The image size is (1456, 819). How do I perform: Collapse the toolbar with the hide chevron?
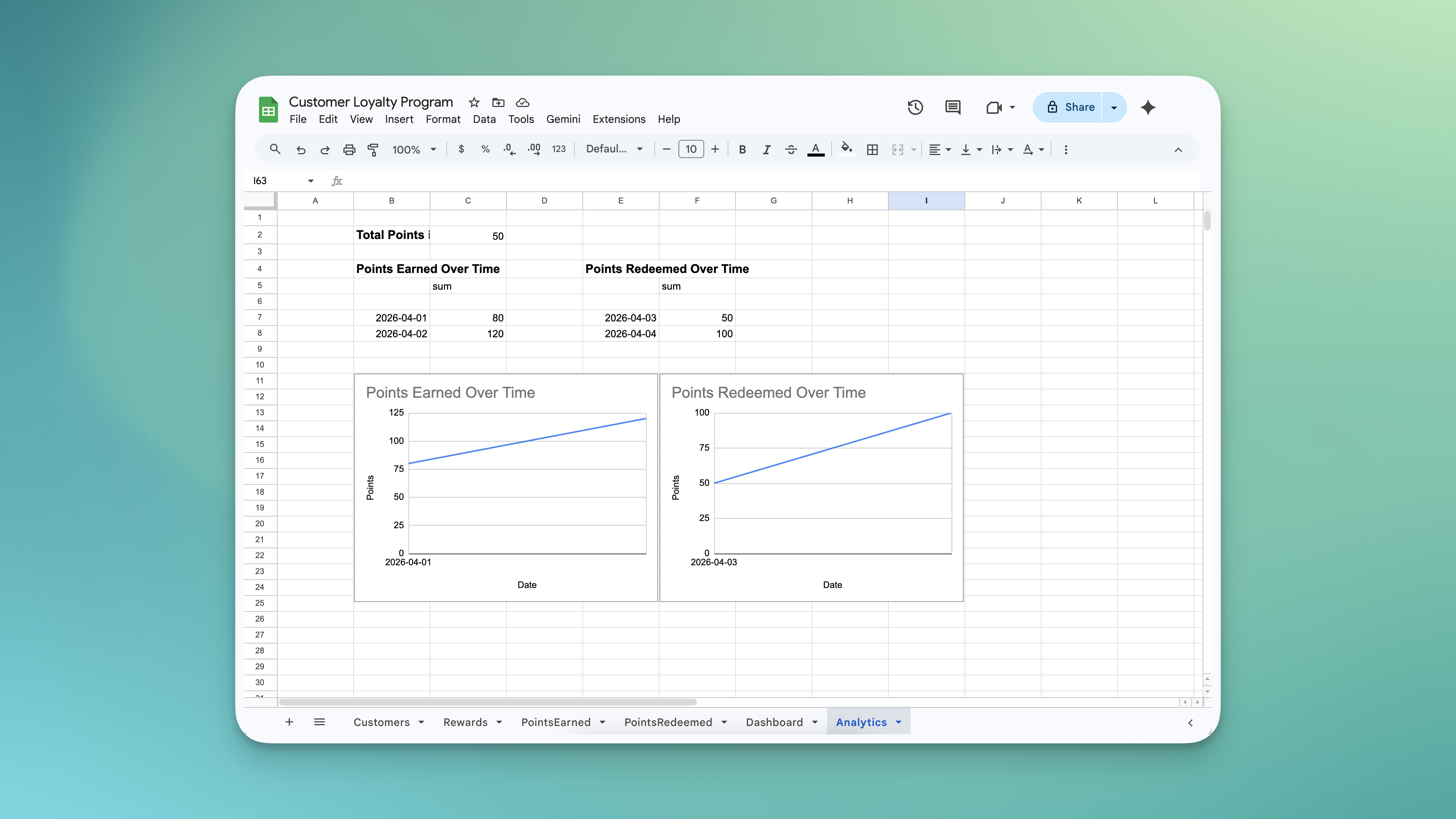(1178, 149)
